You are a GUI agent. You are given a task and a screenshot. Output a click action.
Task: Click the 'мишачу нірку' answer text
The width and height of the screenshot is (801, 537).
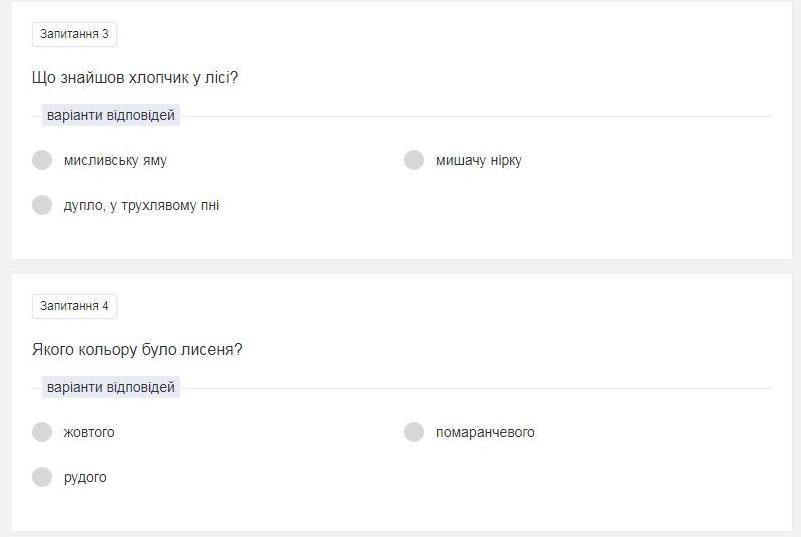[x=478, y=160]
